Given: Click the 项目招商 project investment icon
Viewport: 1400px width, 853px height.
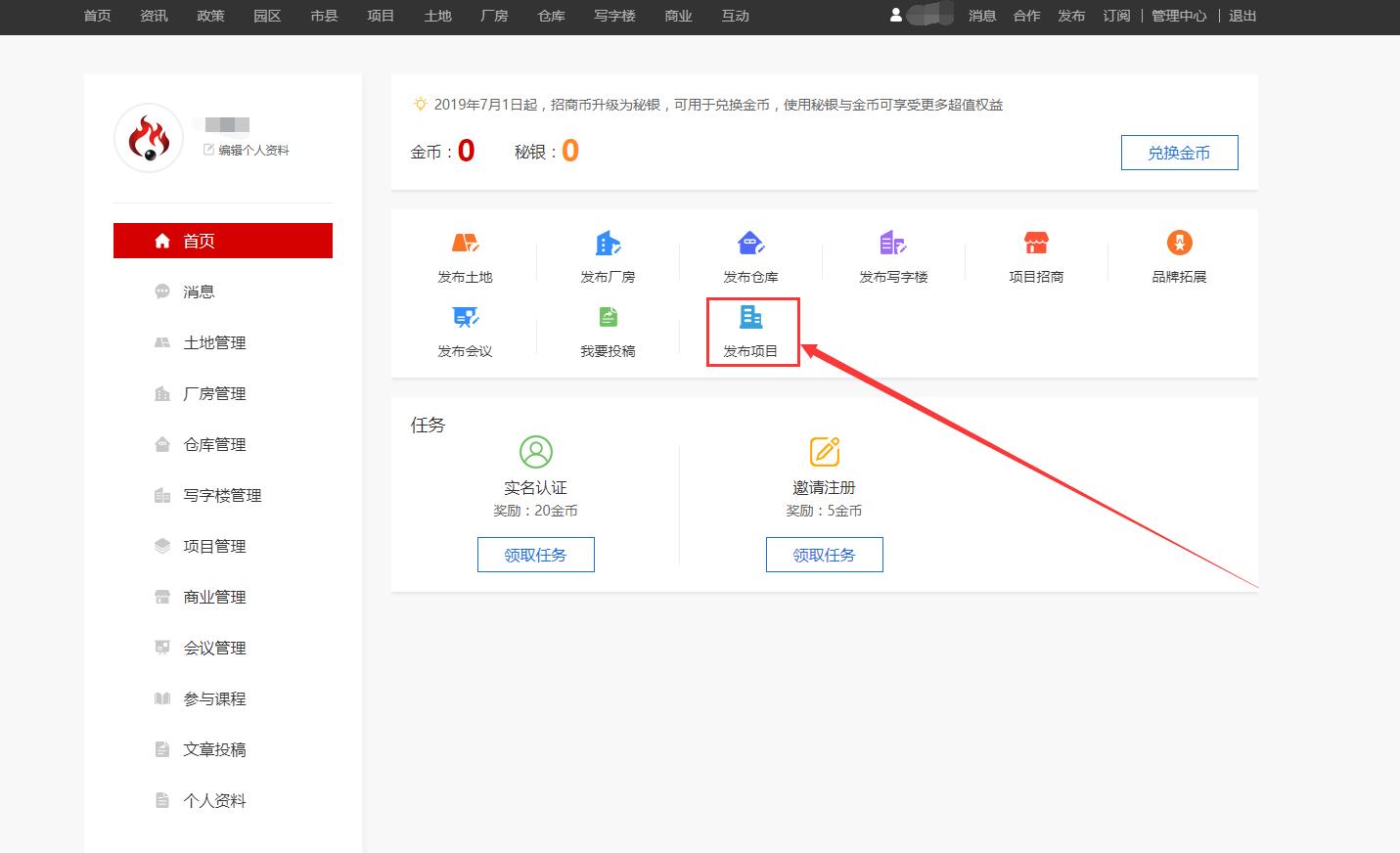Looking at the screenshot, I should pyautogui.click(x=1035, y=256).
